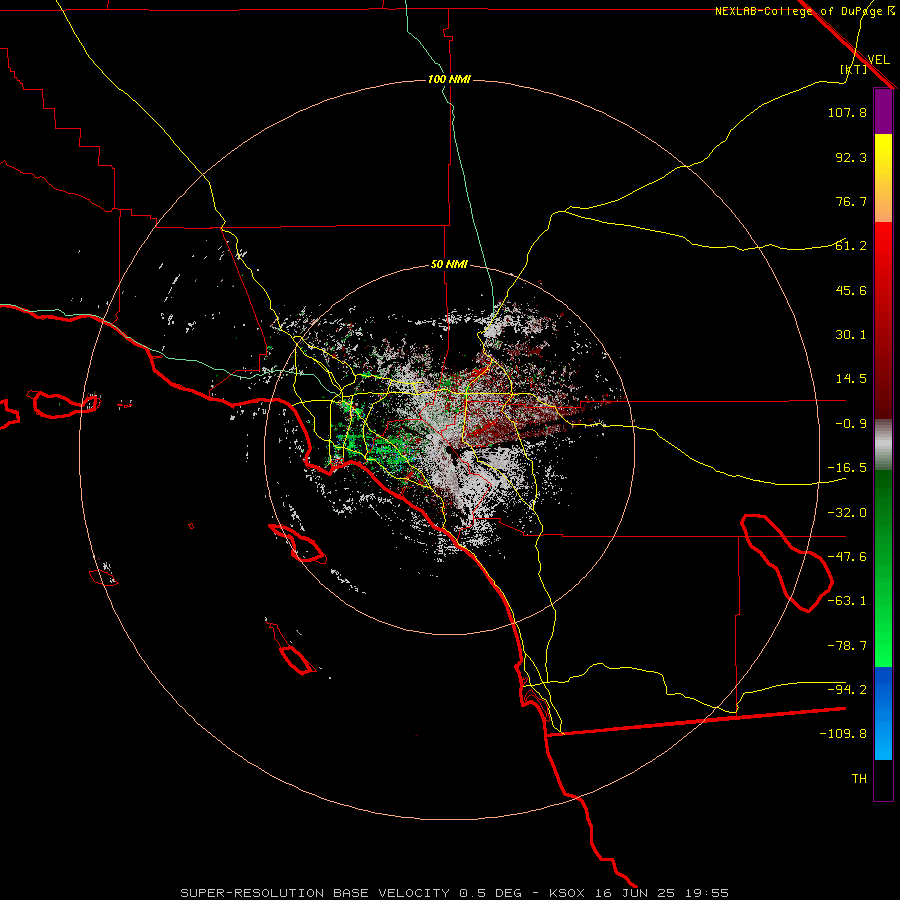The width and height of the screenshot is (900, 900).
Task: Click the 14.5 velocity scale value
Action: [851, 379]
